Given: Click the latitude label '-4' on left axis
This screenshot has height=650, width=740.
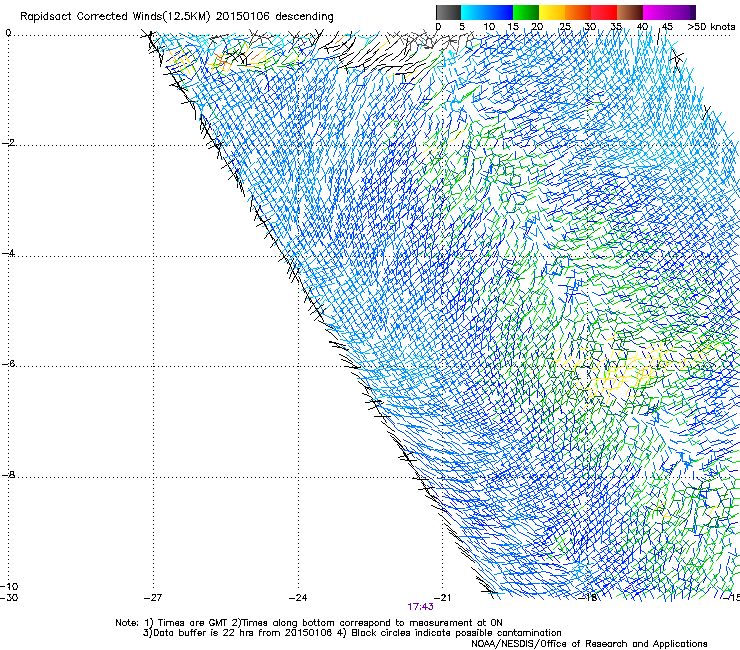Looking at the screenshot, I should click(9, 253).
